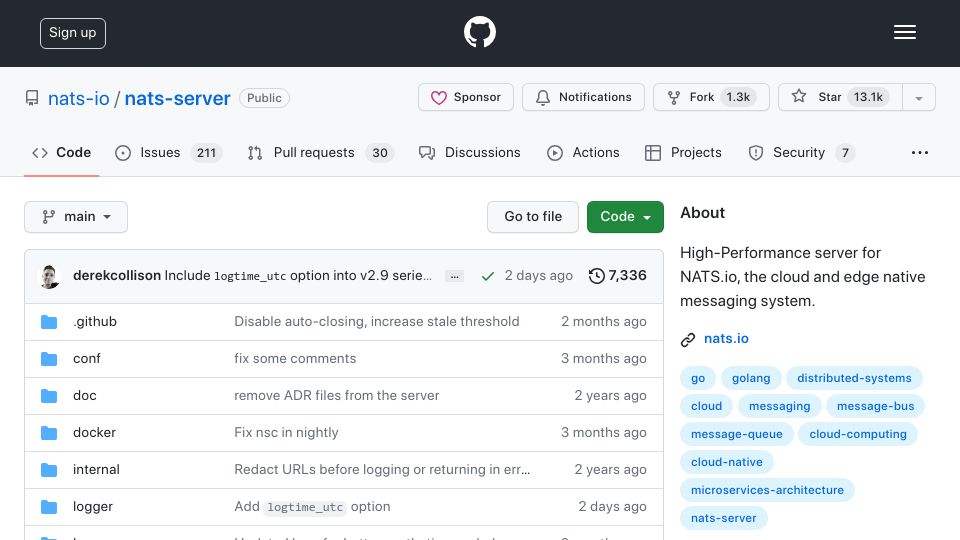
Task: Star the nats-server repository
Action: tap(840, 97)
